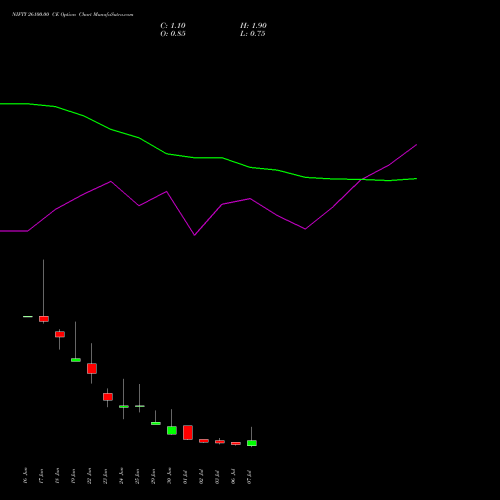Select the 30 Jun green candlestick

[172, 430]
